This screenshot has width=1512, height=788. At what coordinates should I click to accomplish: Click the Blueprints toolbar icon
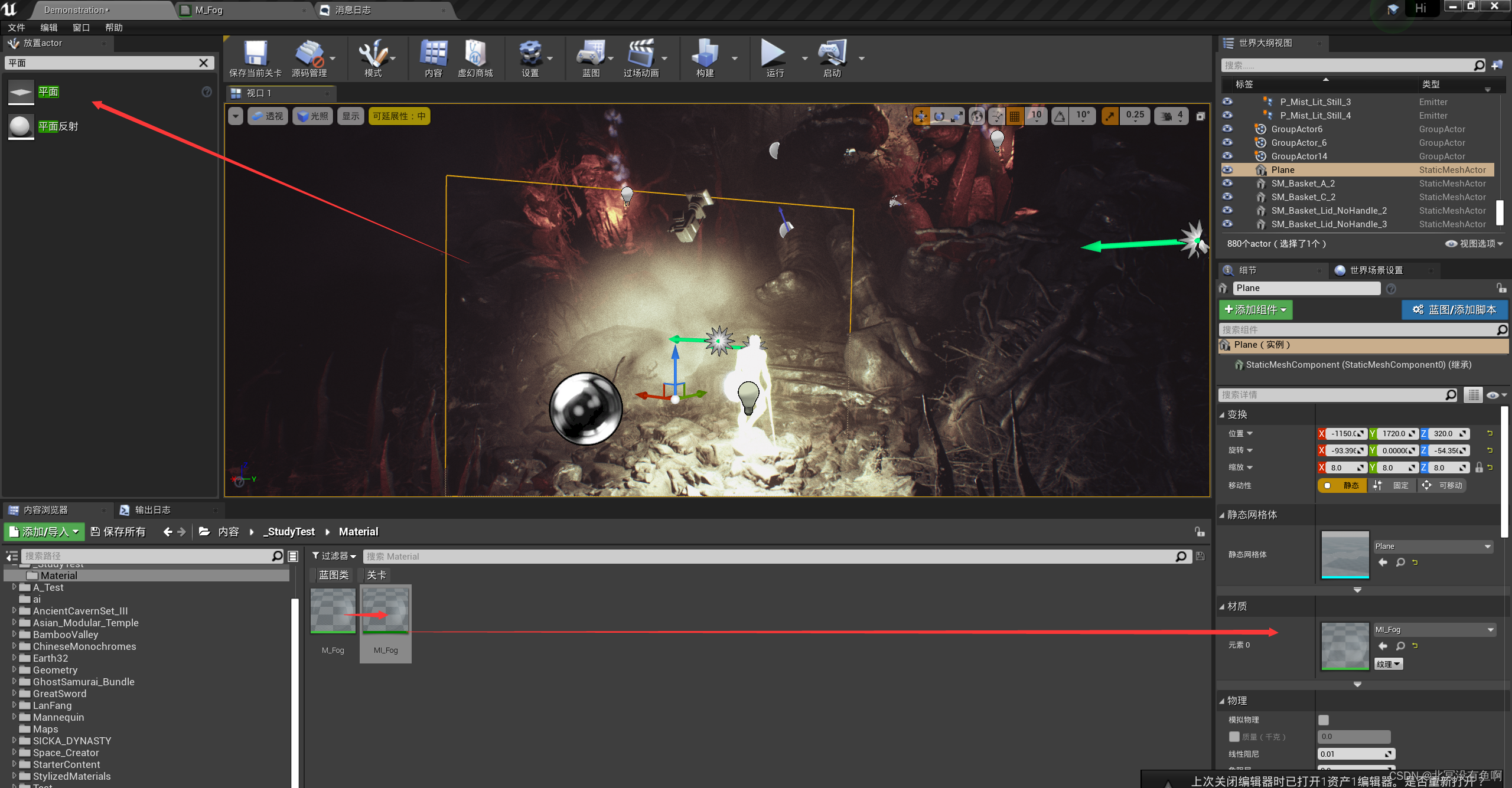[590, 54]
